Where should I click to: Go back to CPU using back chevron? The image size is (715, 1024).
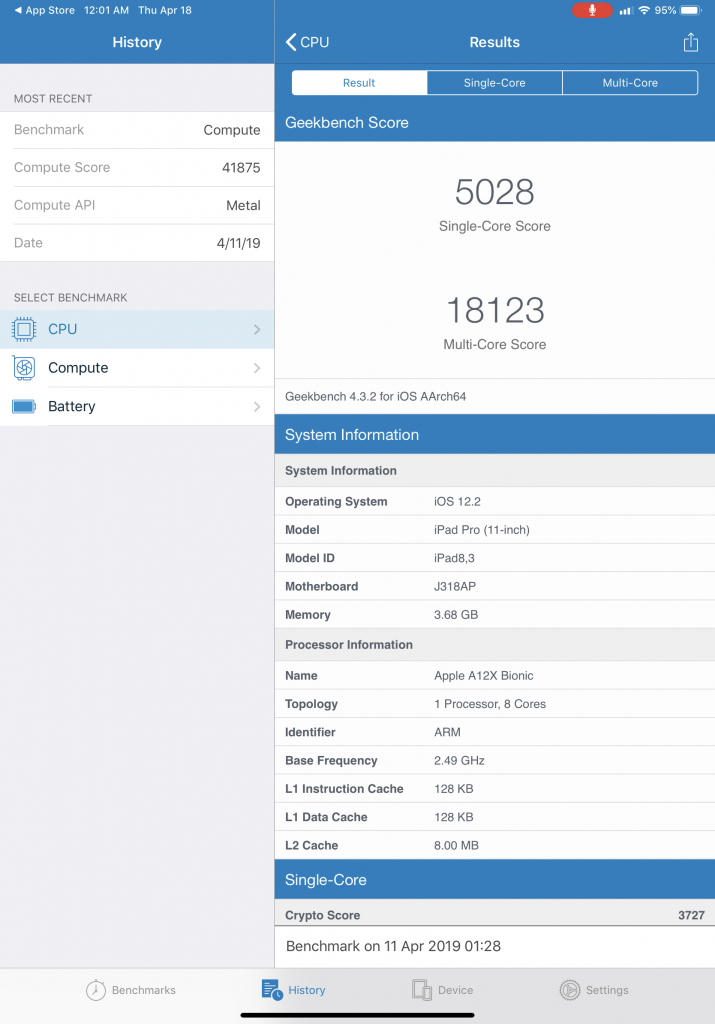[307, 42]
